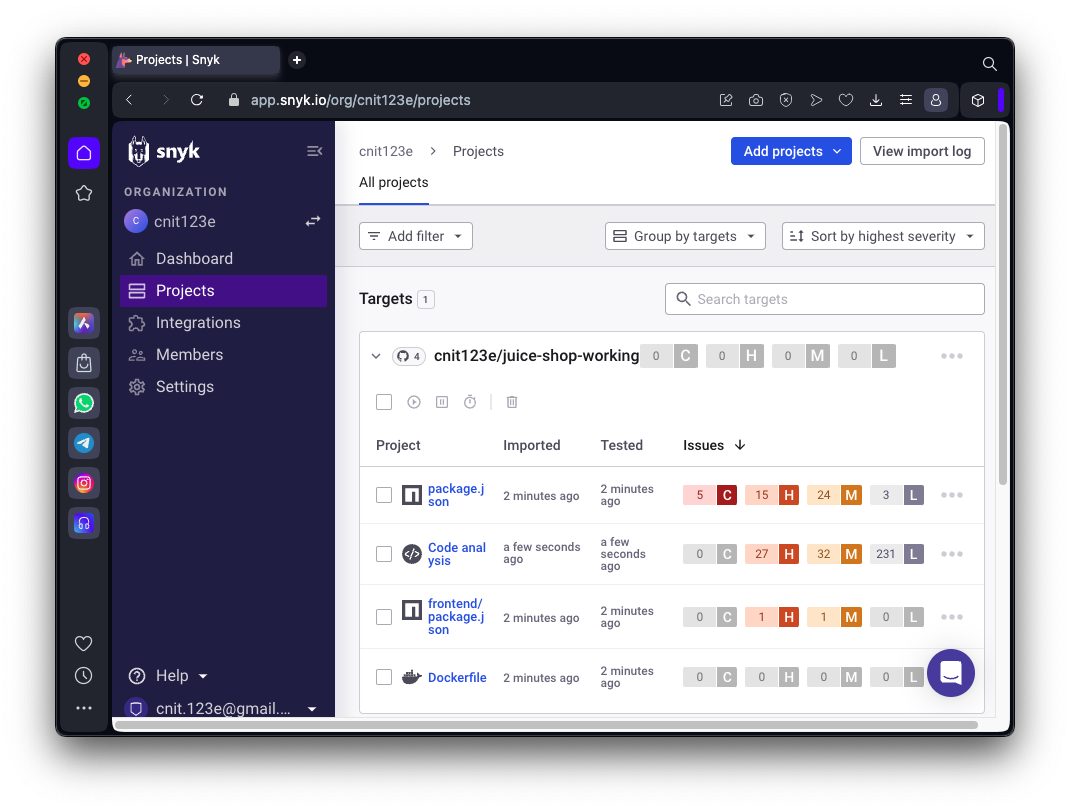
Task: Check the select-all checkbox in target toolbar
Action: (384, 402)
